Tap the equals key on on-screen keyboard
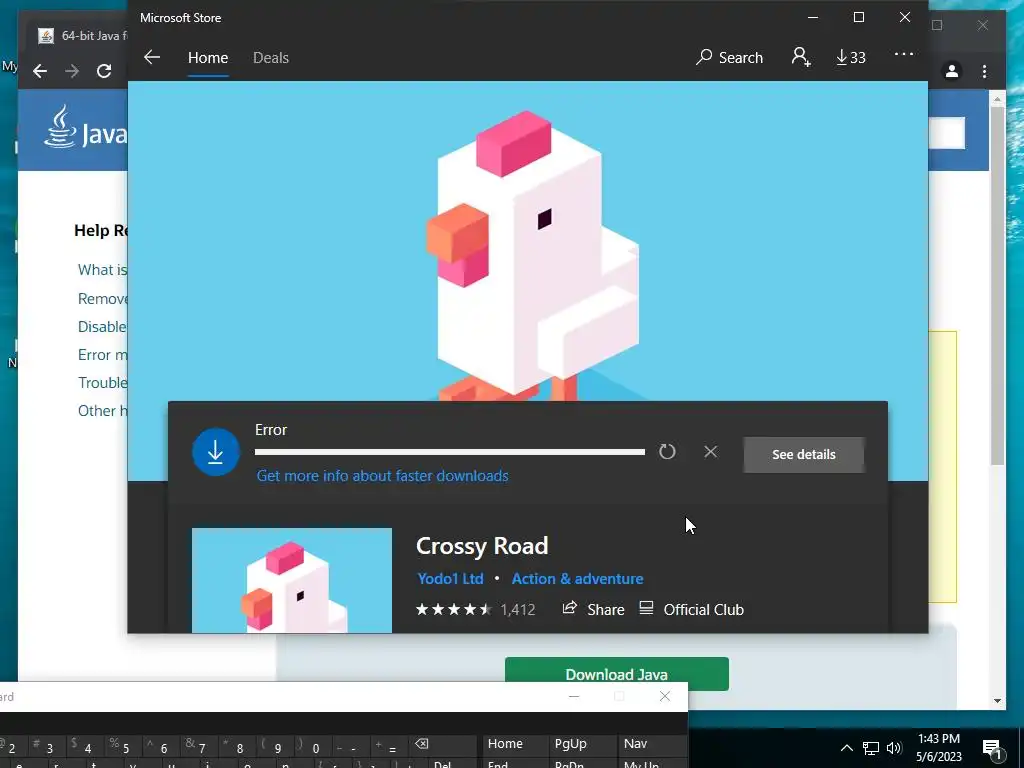Image resolution: width=1024 pixels, height=768 pixels. click(389, 746)
